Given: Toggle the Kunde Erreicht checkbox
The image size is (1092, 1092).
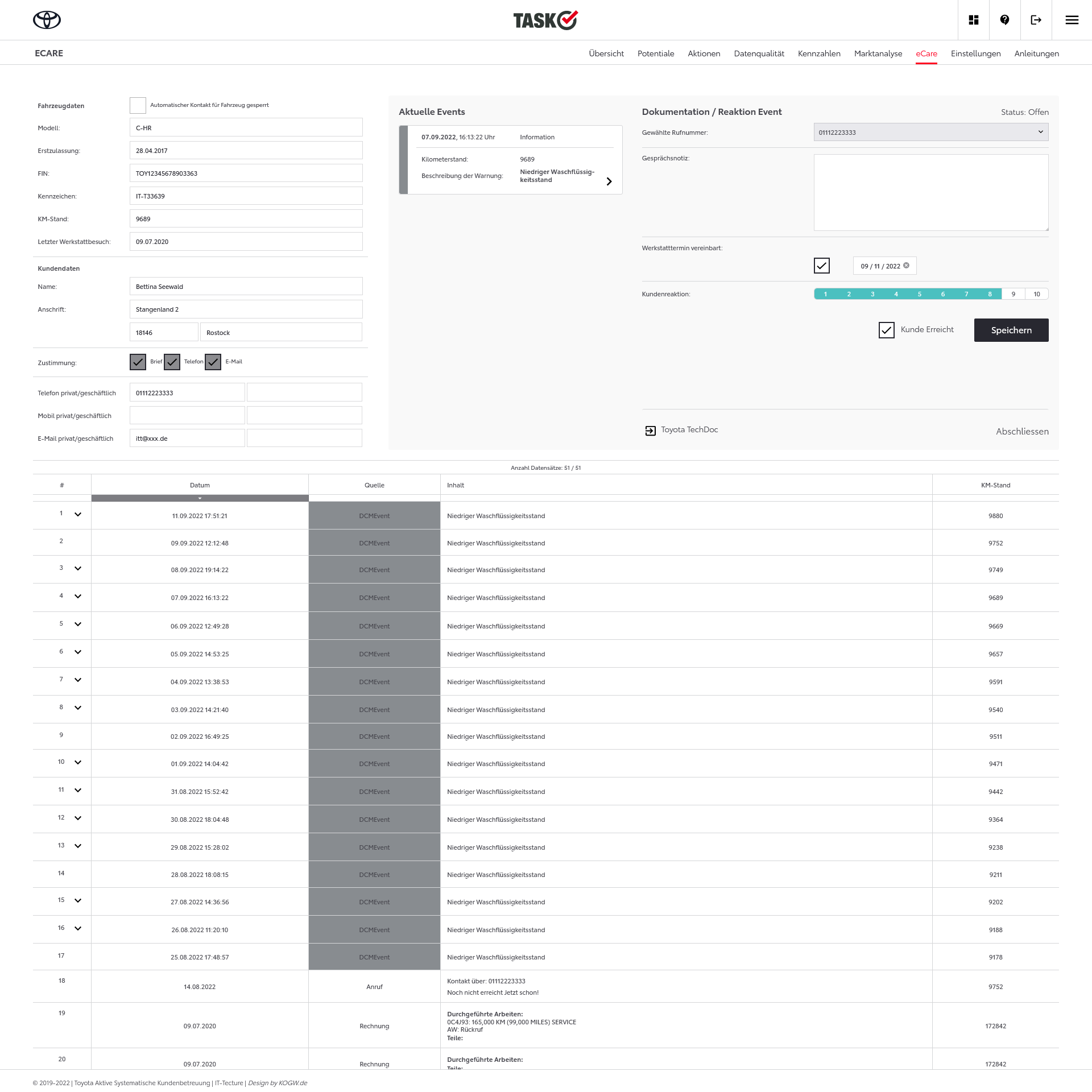Looking at the screenshot, I should point(886,330).
